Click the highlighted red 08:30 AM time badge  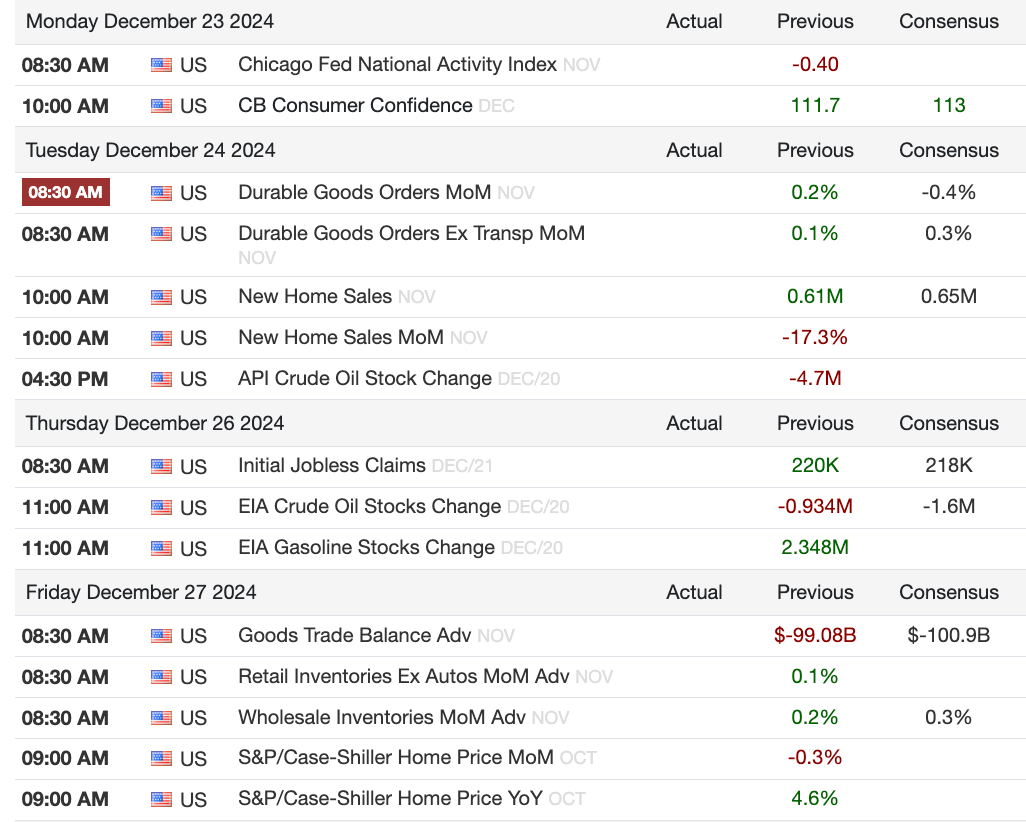click(x=66, y=192)
